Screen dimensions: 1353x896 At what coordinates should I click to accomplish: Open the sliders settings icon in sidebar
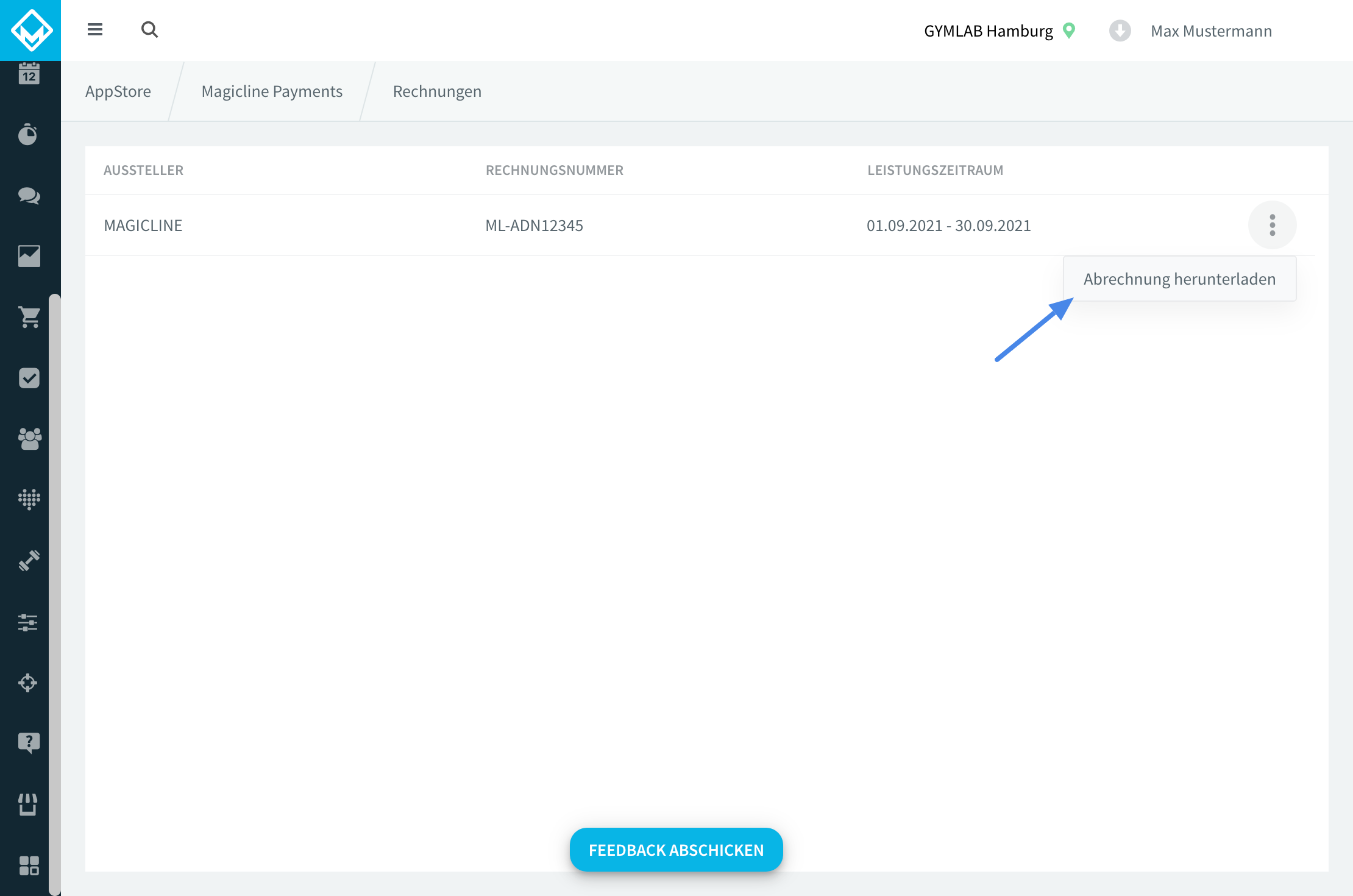(x=28, y=622)
